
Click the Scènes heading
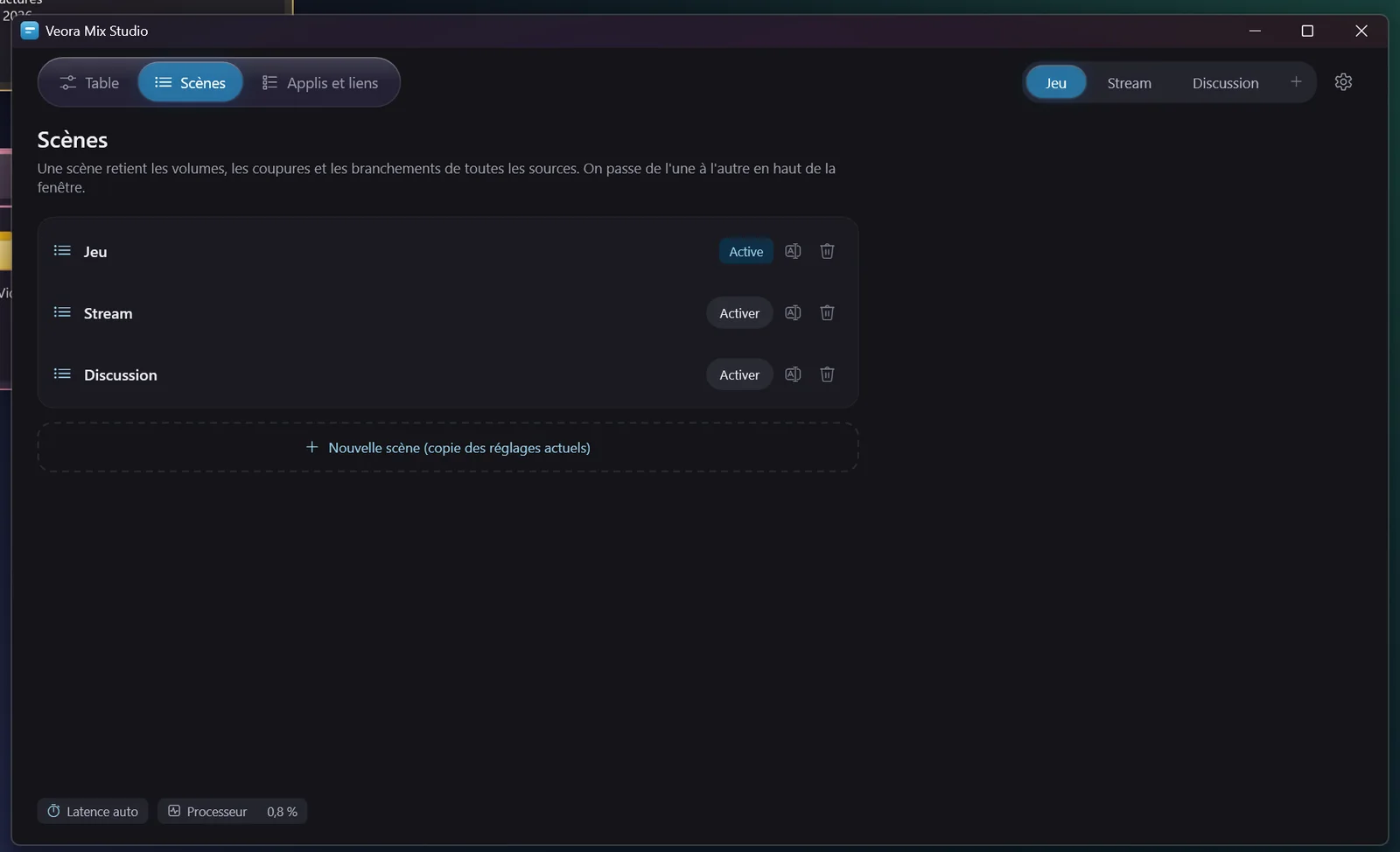[x=73, y=140]
